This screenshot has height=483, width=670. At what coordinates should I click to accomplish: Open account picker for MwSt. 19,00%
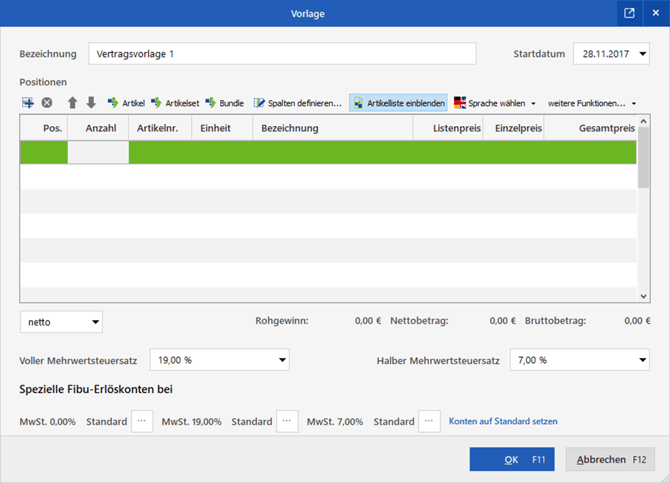(287, 422)
